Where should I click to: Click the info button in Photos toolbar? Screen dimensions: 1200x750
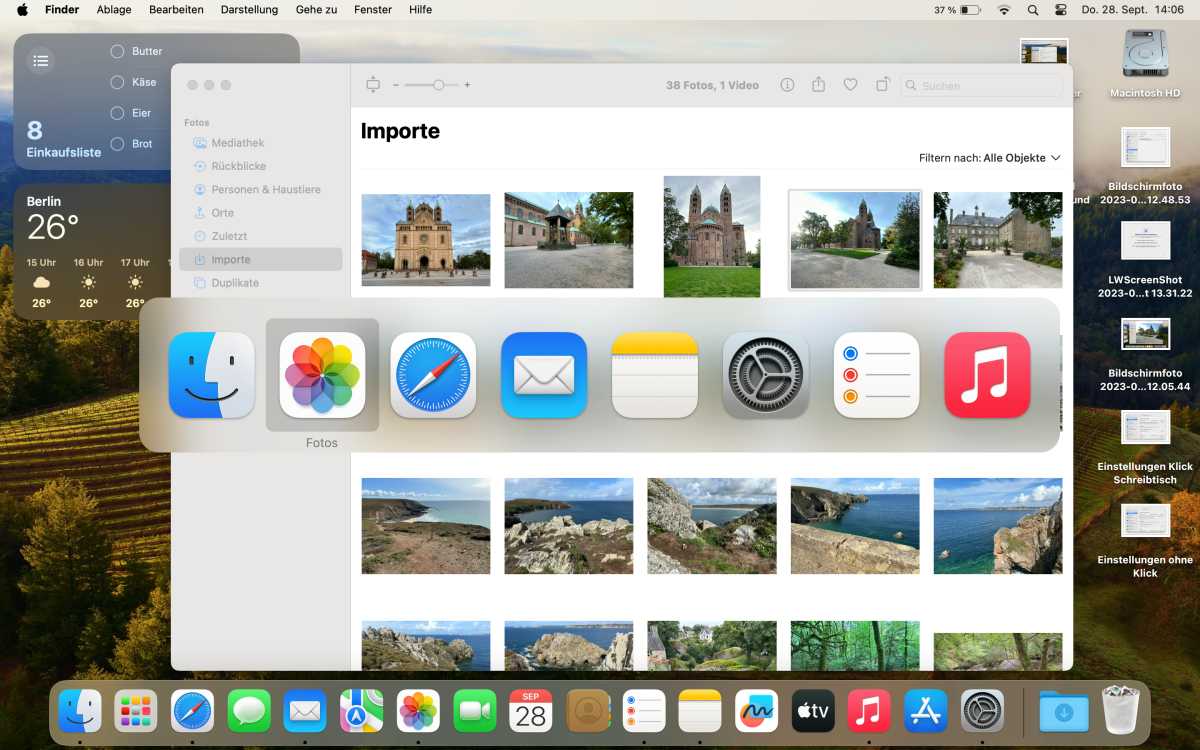point(787,85)
